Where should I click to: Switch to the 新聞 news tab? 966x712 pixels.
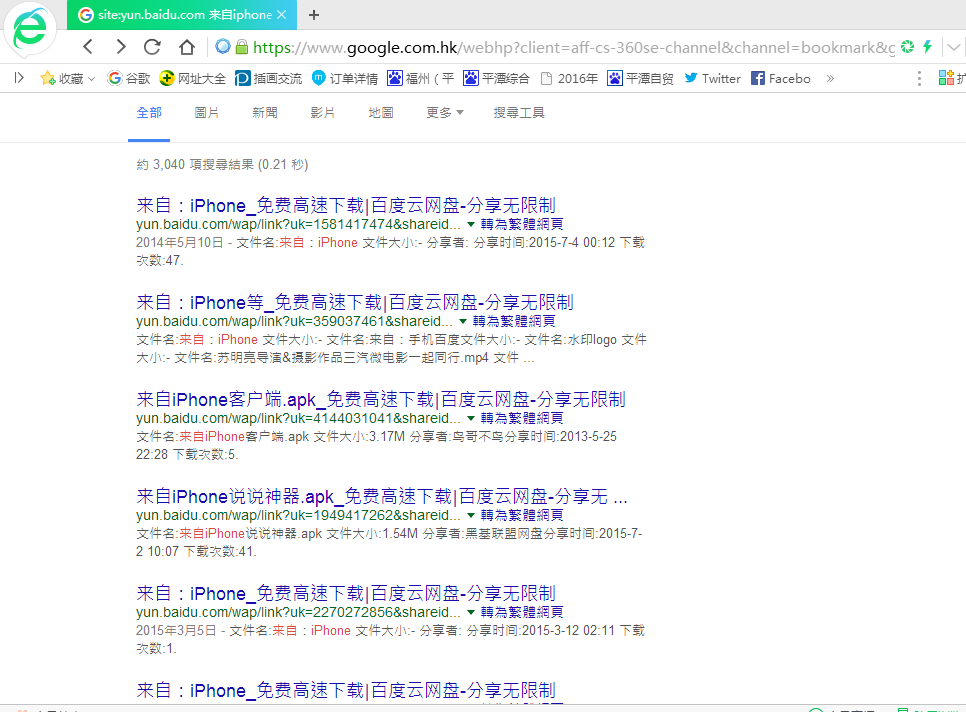click(x=264, y=113)
